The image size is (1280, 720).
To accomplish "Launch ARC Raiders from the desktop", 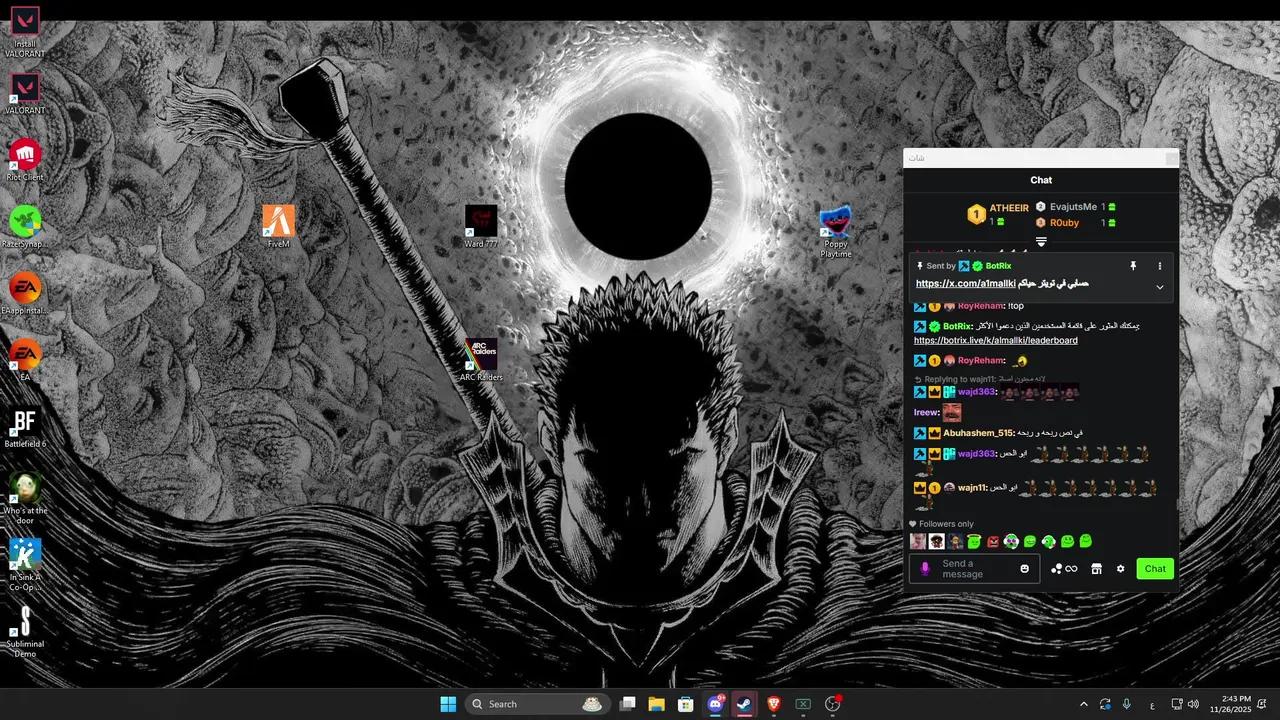I will pyautogui.click(x=481, y=357).
